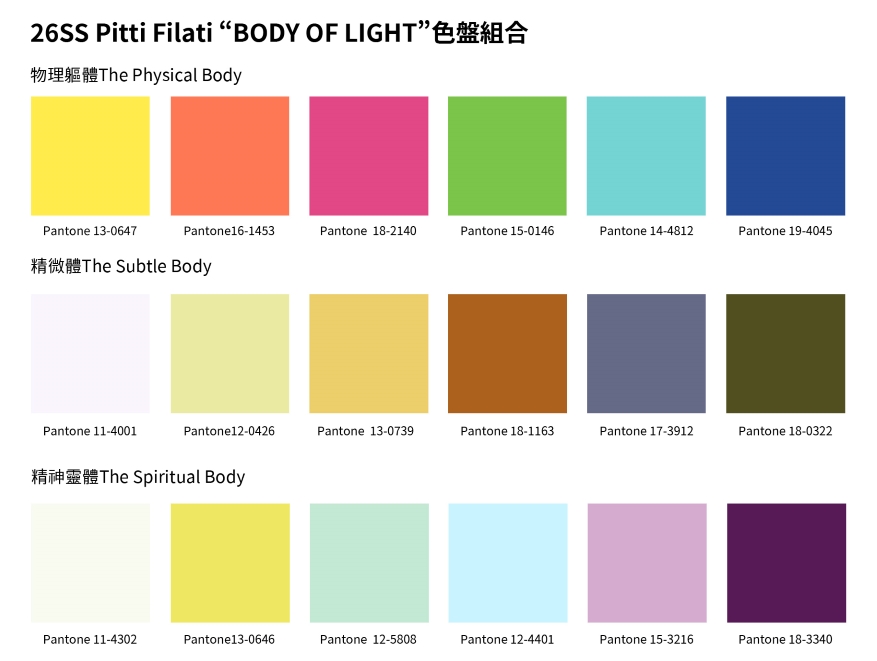Viewport: 877px width, 661px height.
Task: Pick the light blue Pantone 12-4401 swatch
Action: [508, 563]
